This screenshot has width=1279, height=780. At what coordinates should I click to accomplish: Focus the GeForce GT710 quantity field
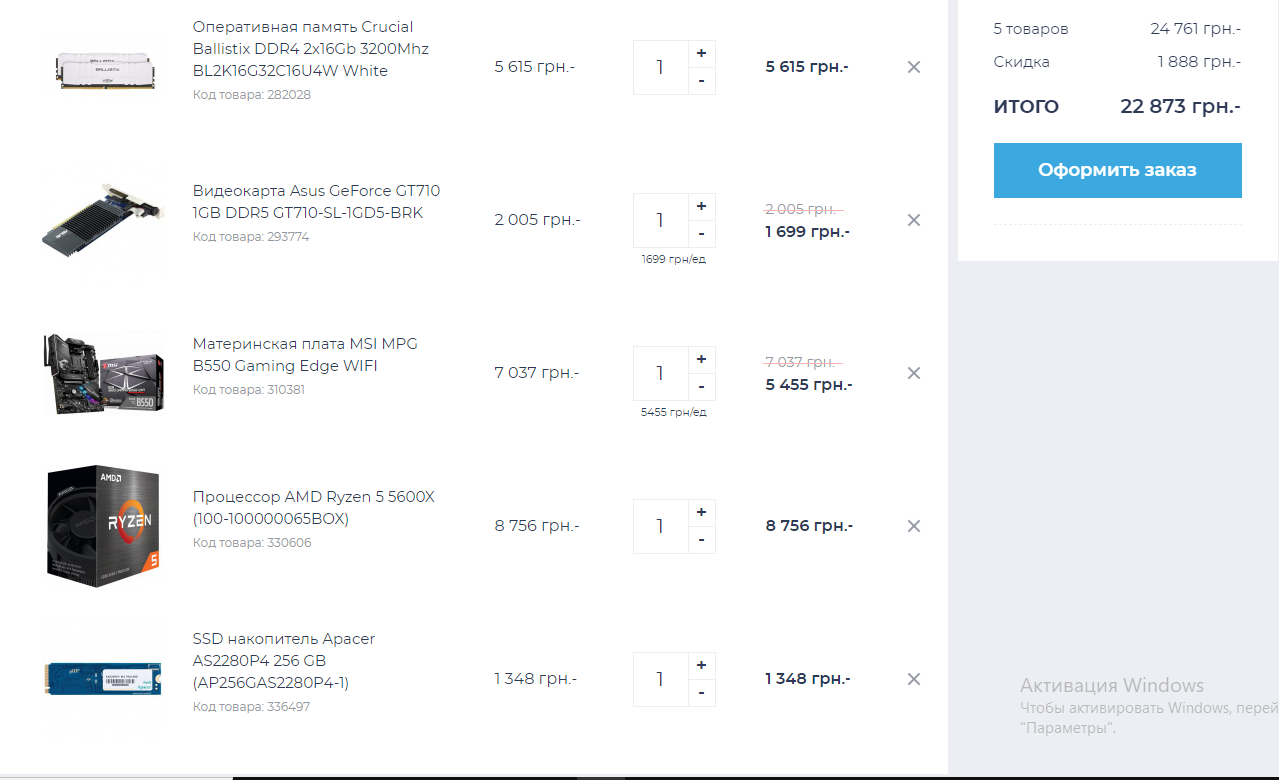click(660, 220)
